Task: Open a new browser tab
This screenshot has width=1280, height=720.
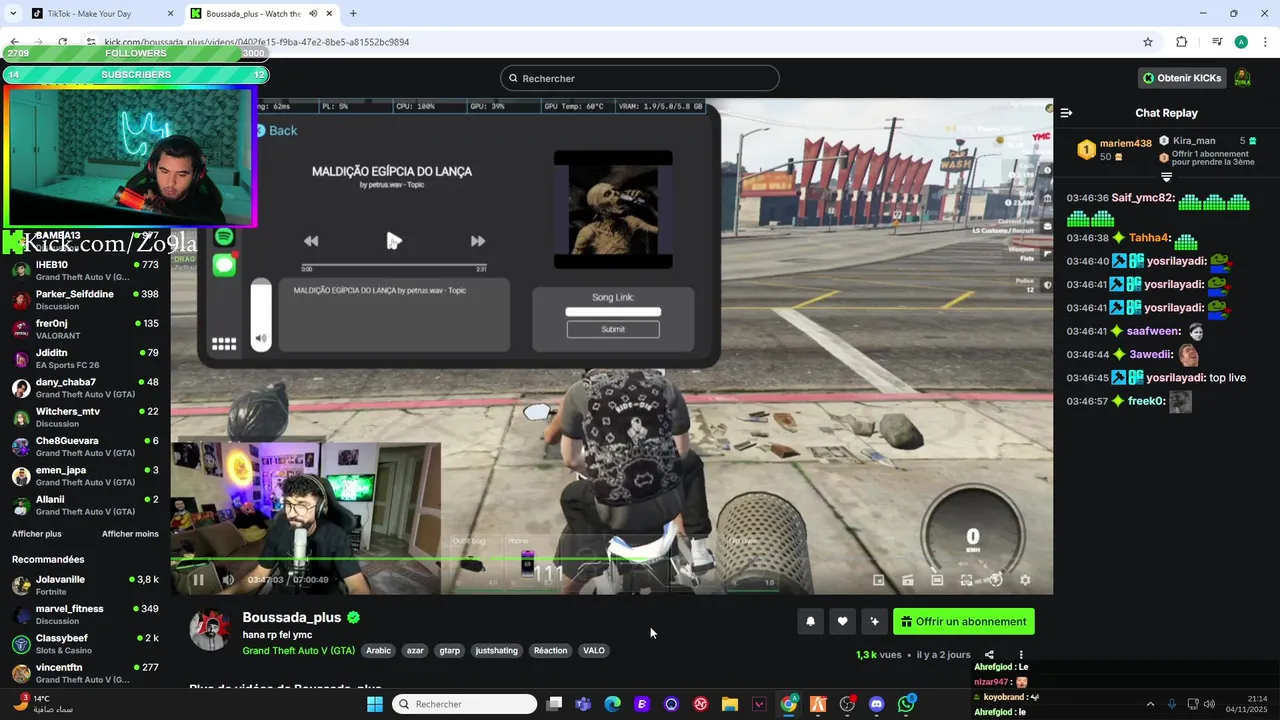Action: click(353, 14)
